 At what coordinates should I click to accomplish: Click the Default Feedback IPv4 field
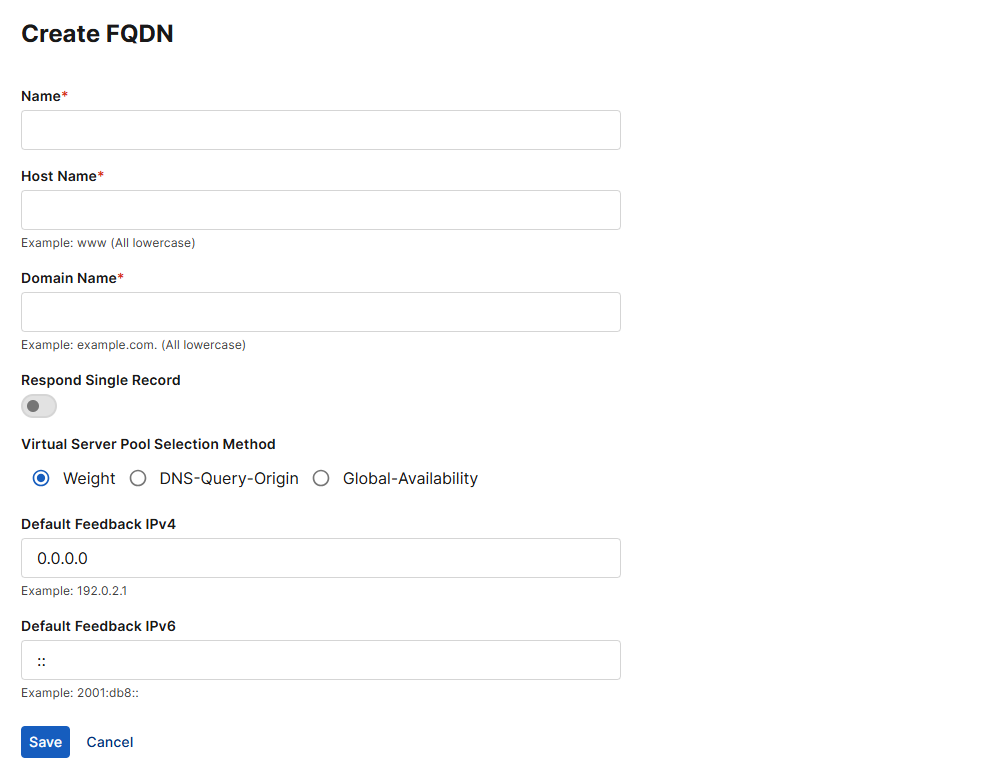point(320,558)
